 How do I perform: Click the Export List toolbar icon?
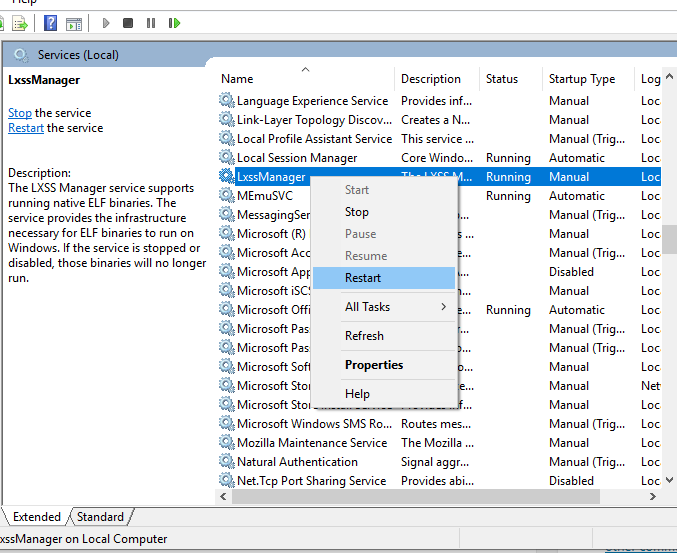tap(19, 23)
